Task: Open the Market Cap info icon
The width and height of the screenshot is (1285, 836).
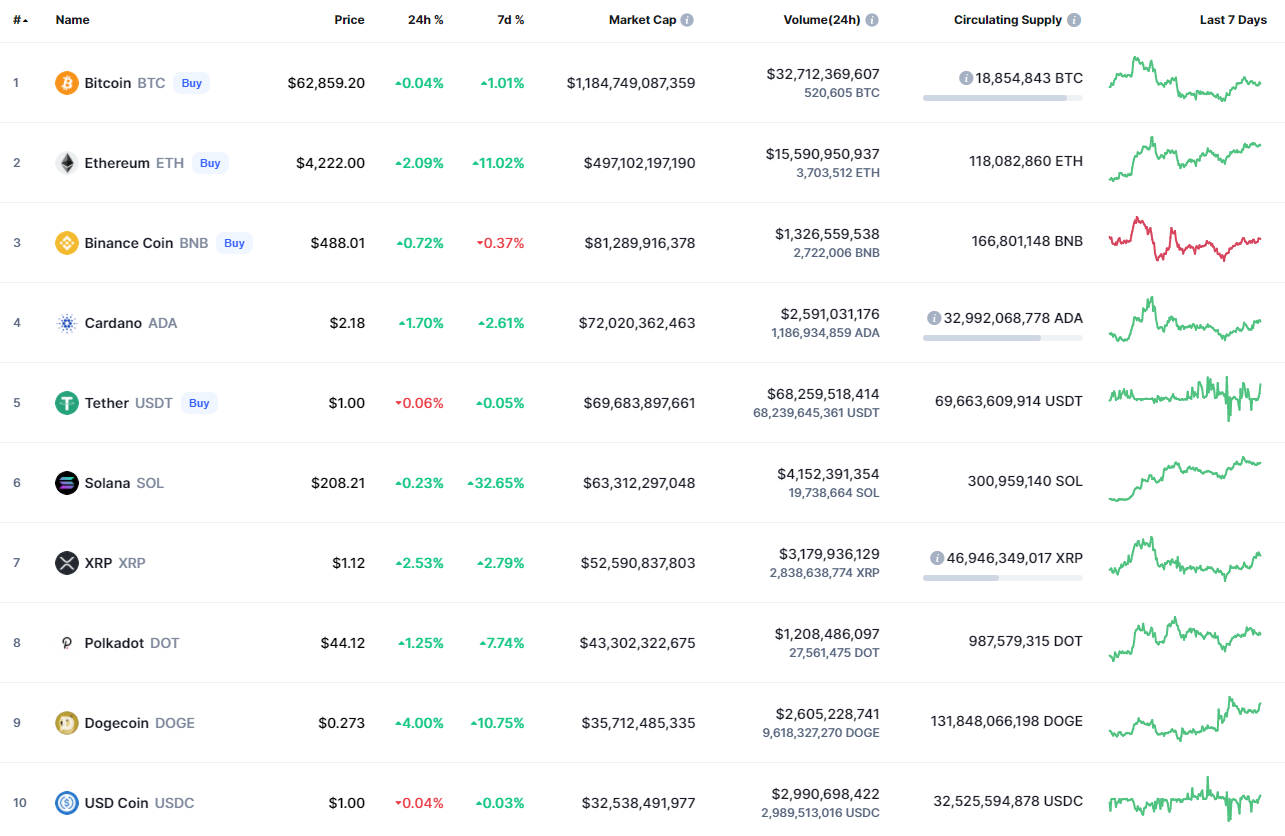Action: click(688, 20)
